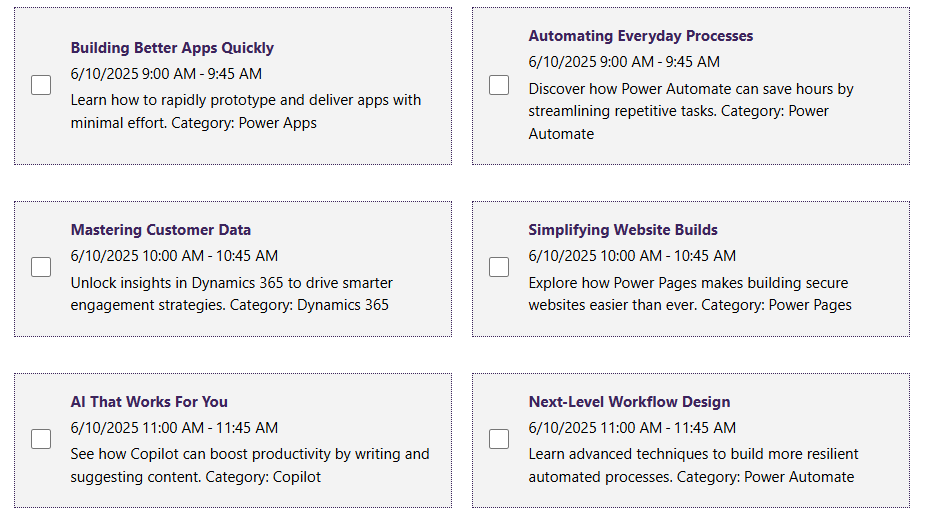Click the Building Better Apps Quickly title
This screenshot has width=925, height=522.
click(x=172, y=48)
